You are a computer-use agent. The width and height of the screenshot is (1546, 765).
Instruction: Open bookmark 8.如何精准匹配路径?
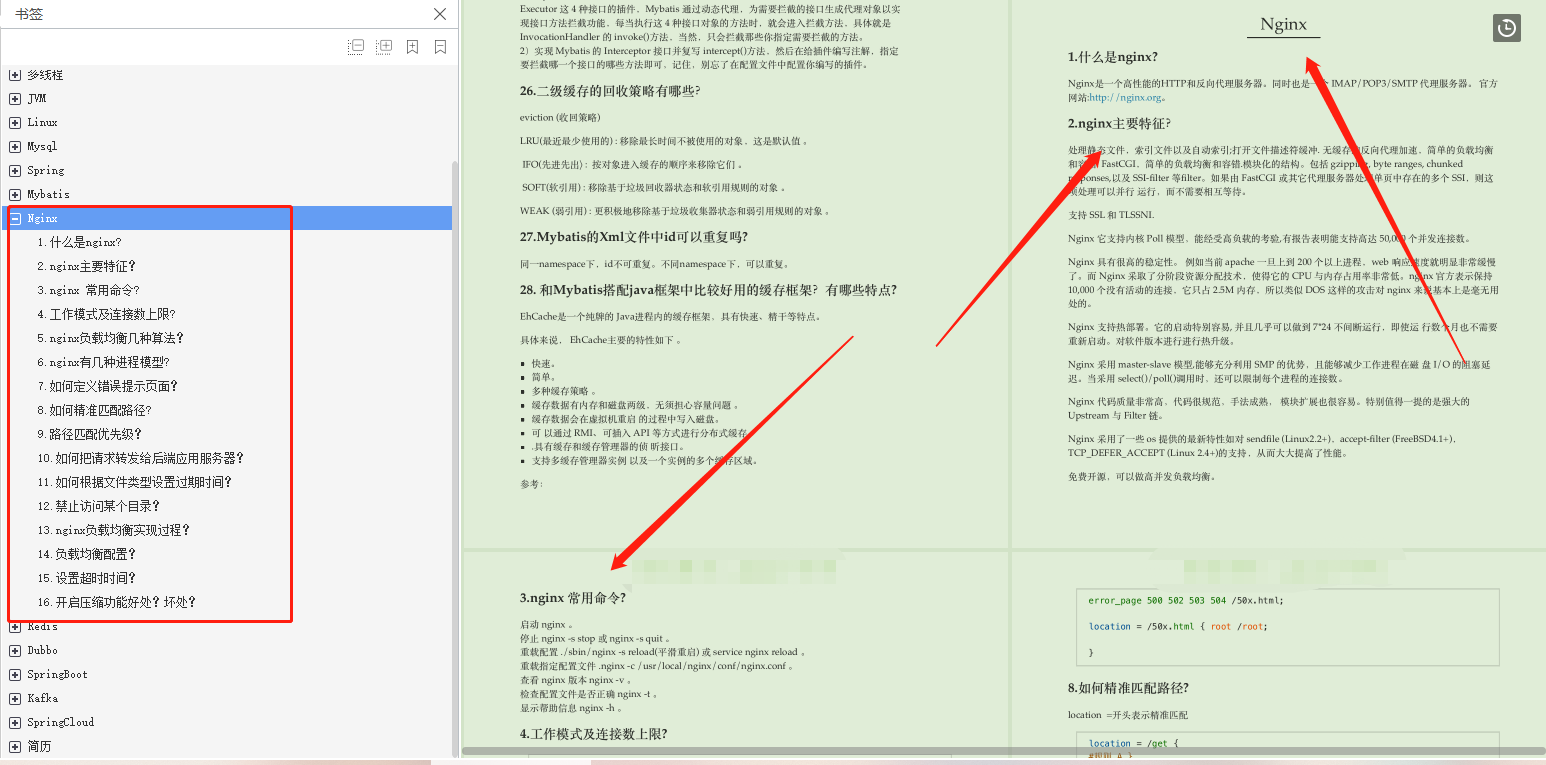94,410
